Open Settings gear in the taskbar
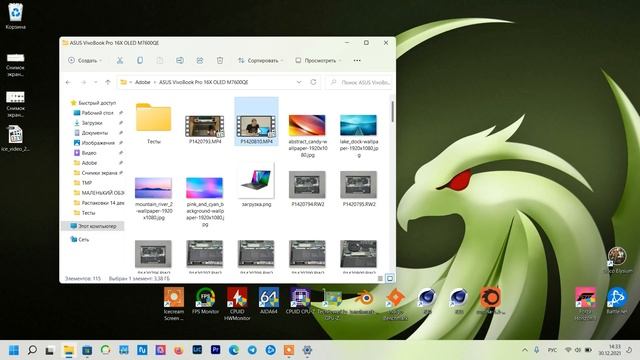 pos(307,350)
